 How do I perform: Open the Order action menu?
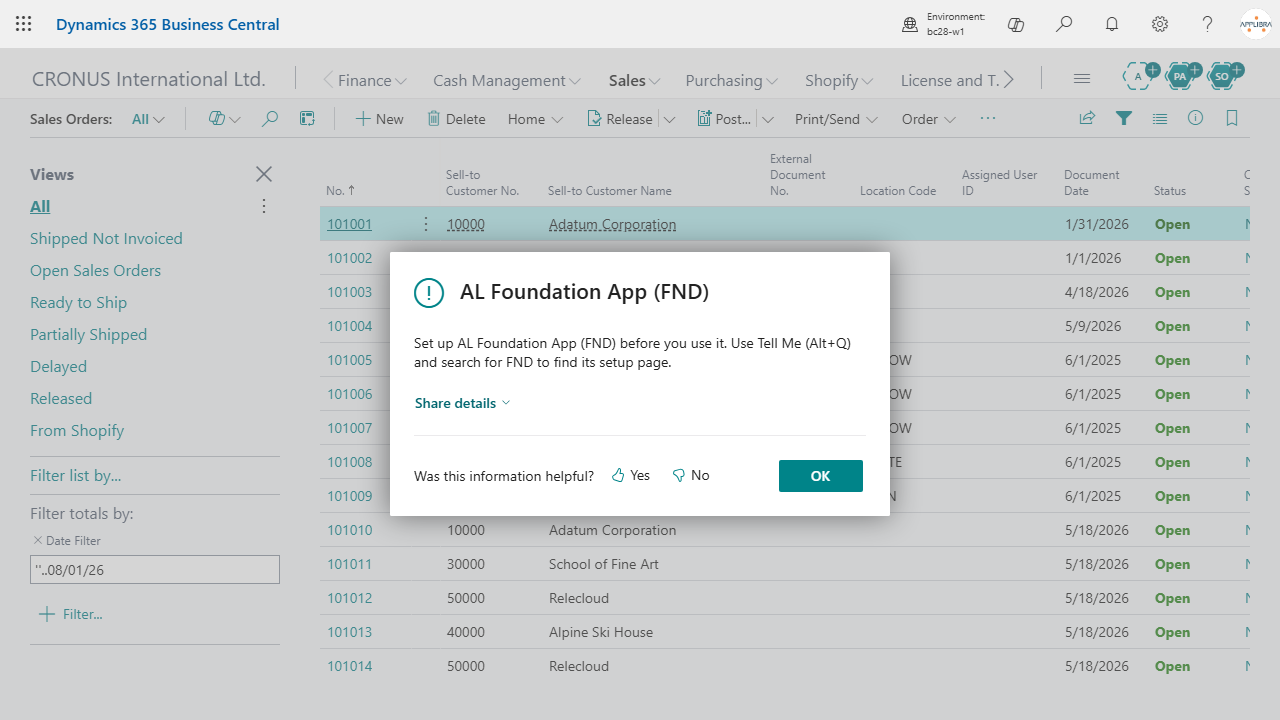click(929, 119)
